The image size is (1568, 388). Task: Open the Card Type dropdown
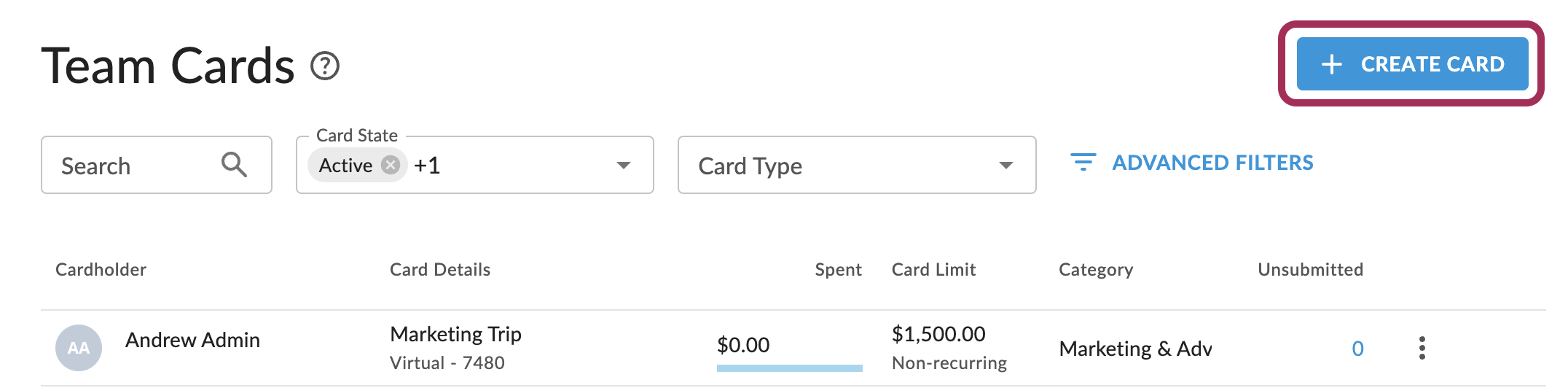[856, 166]
